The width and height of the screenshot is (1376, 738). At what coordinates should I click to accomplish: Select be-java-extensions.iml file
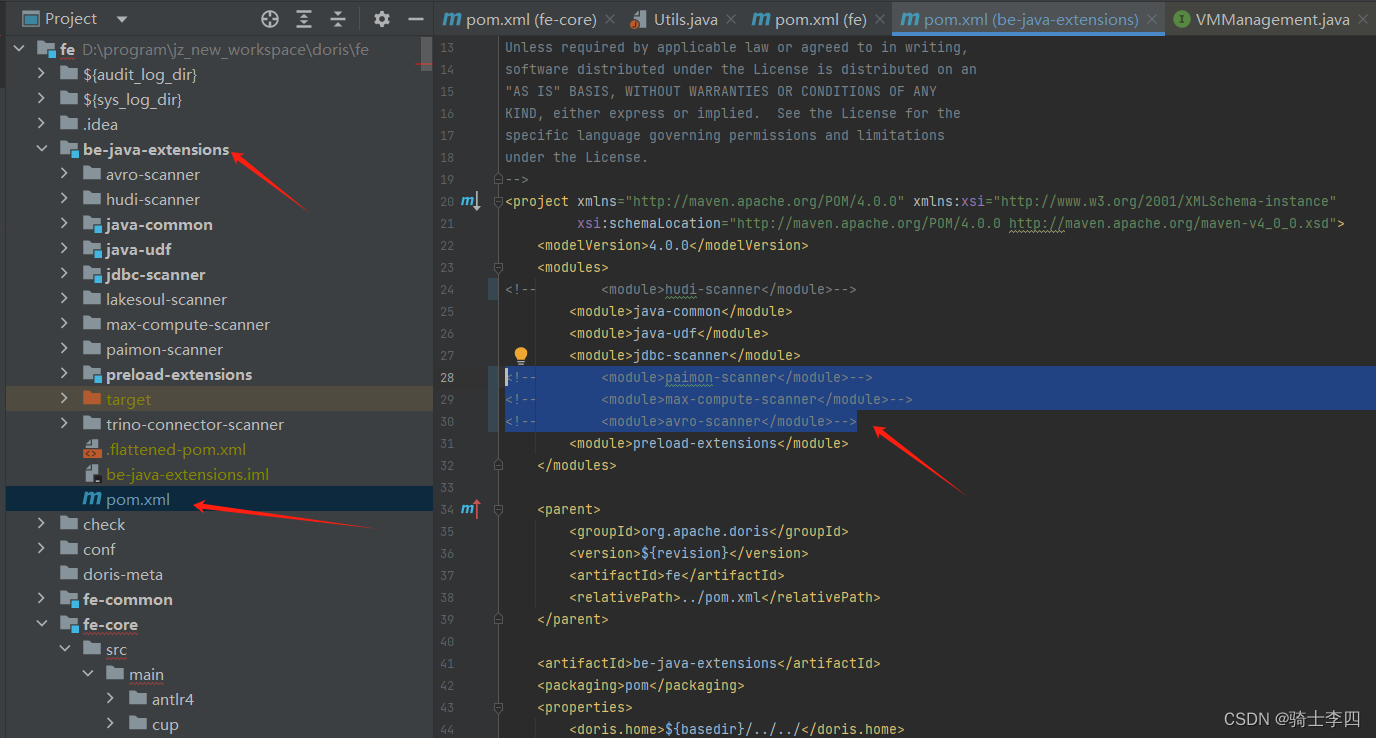coord(187,474)
